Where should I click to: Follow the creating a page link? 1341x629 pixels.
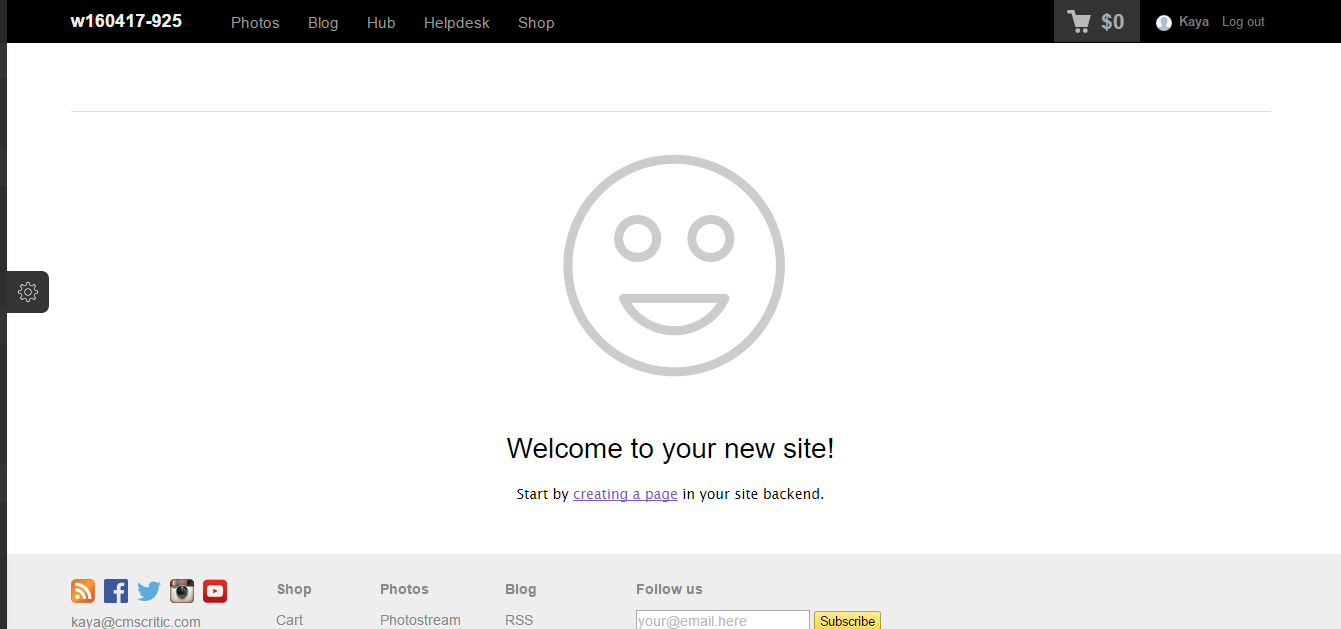(625, 493)
